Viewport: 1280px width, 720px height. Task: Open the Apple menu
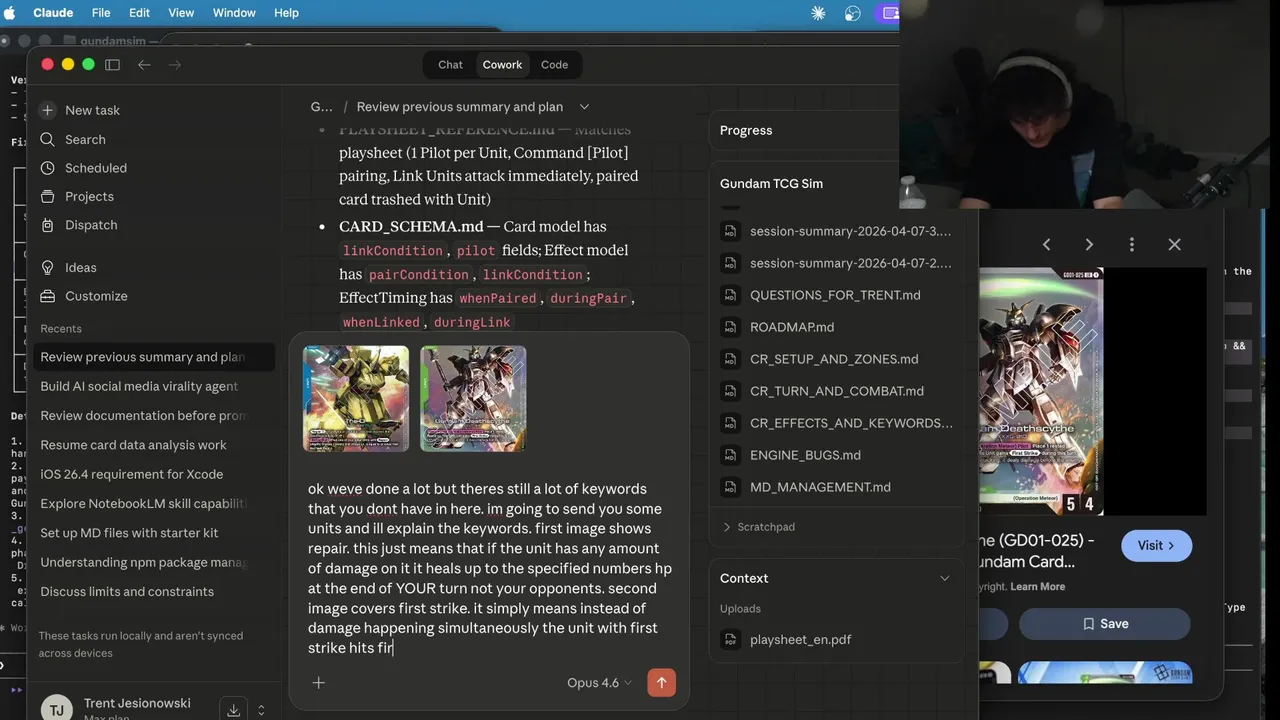10,13
